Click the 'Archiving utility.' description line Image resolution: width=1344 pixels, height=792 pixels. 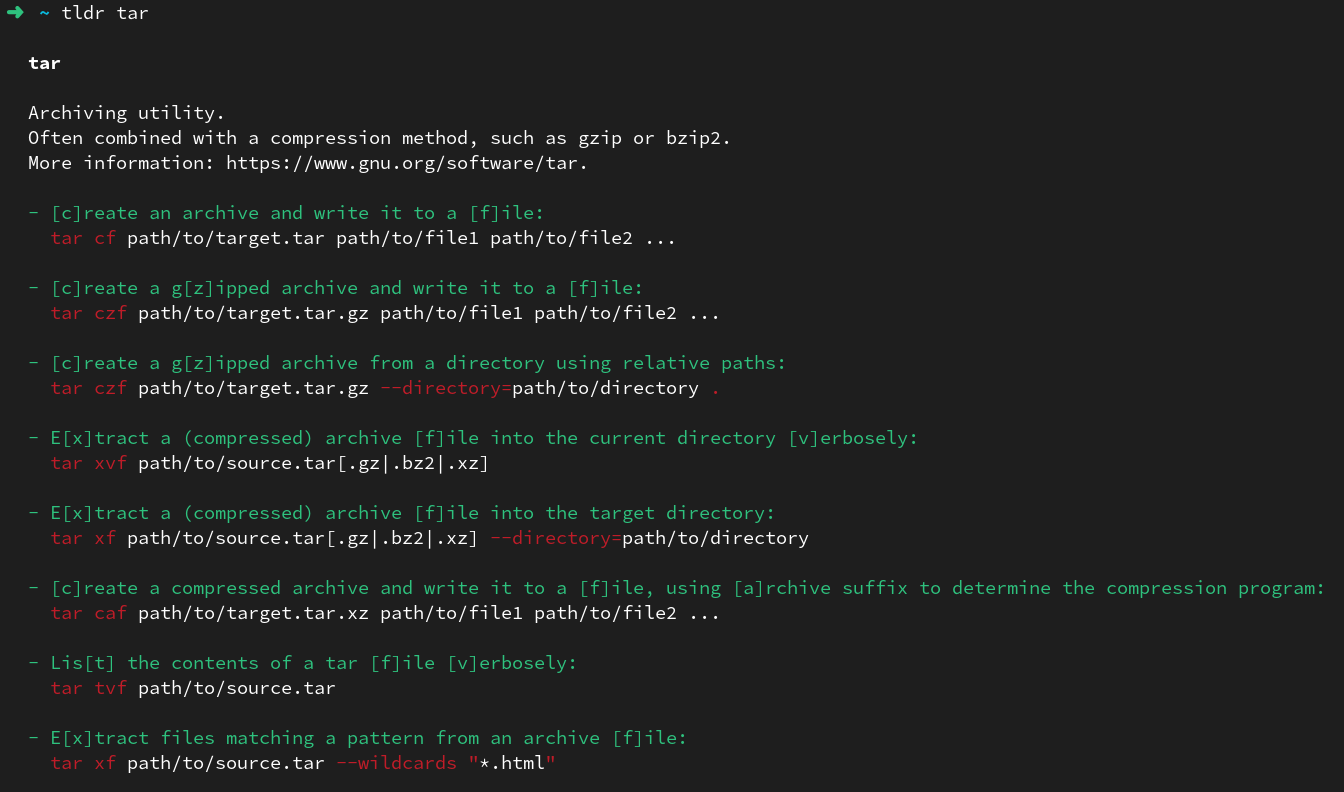(126, 113)
